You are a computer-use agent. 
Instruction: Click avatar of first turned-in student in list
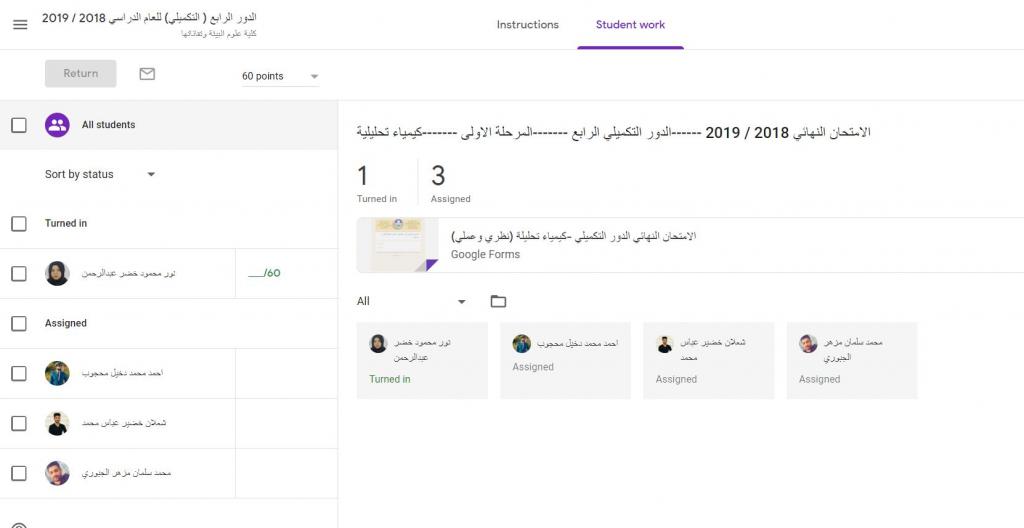pyautogui.click(x=57, y=273)
